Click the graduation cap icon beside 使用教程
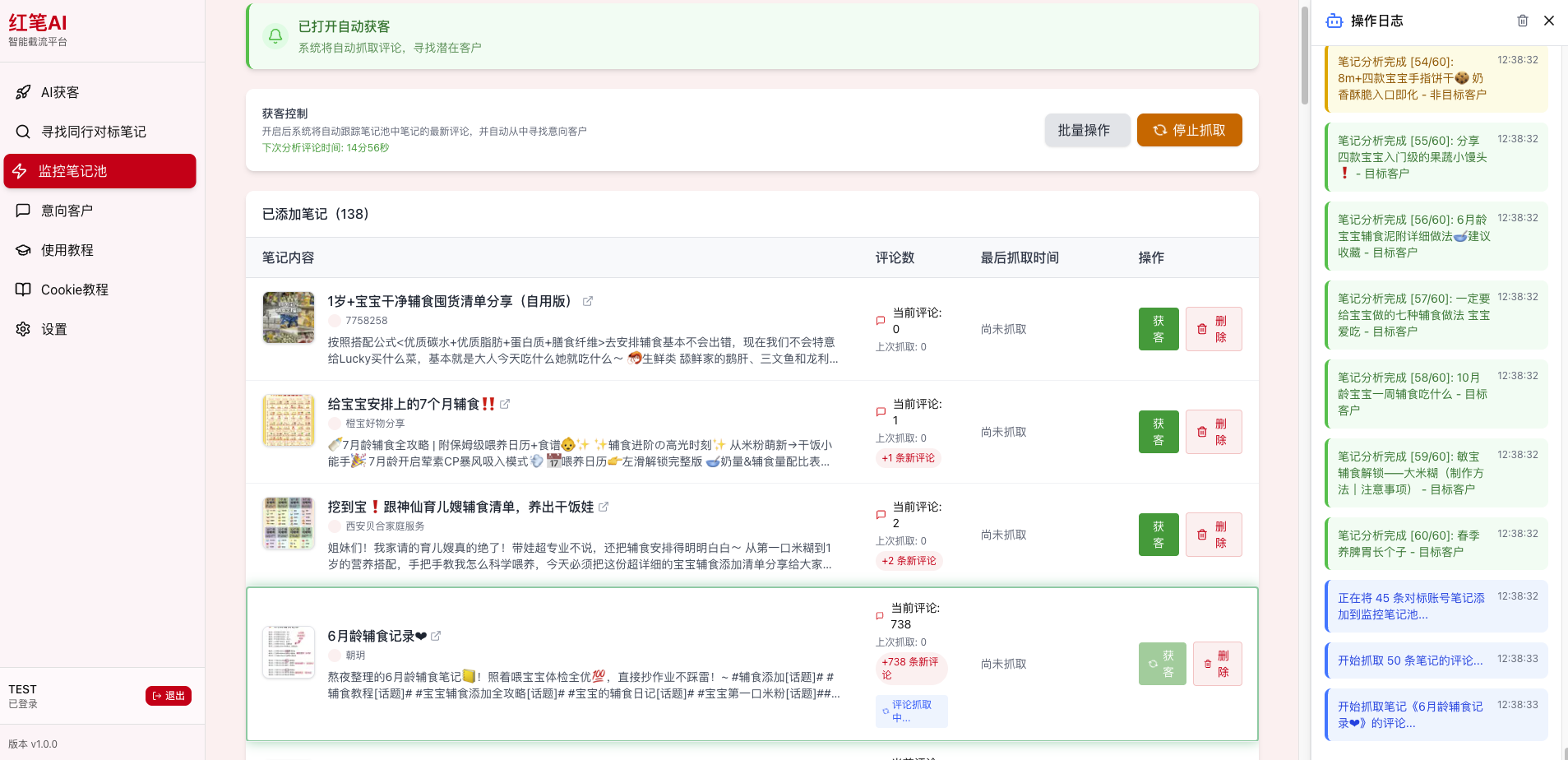Viewport: 1568px width, 760px height. 23,250
